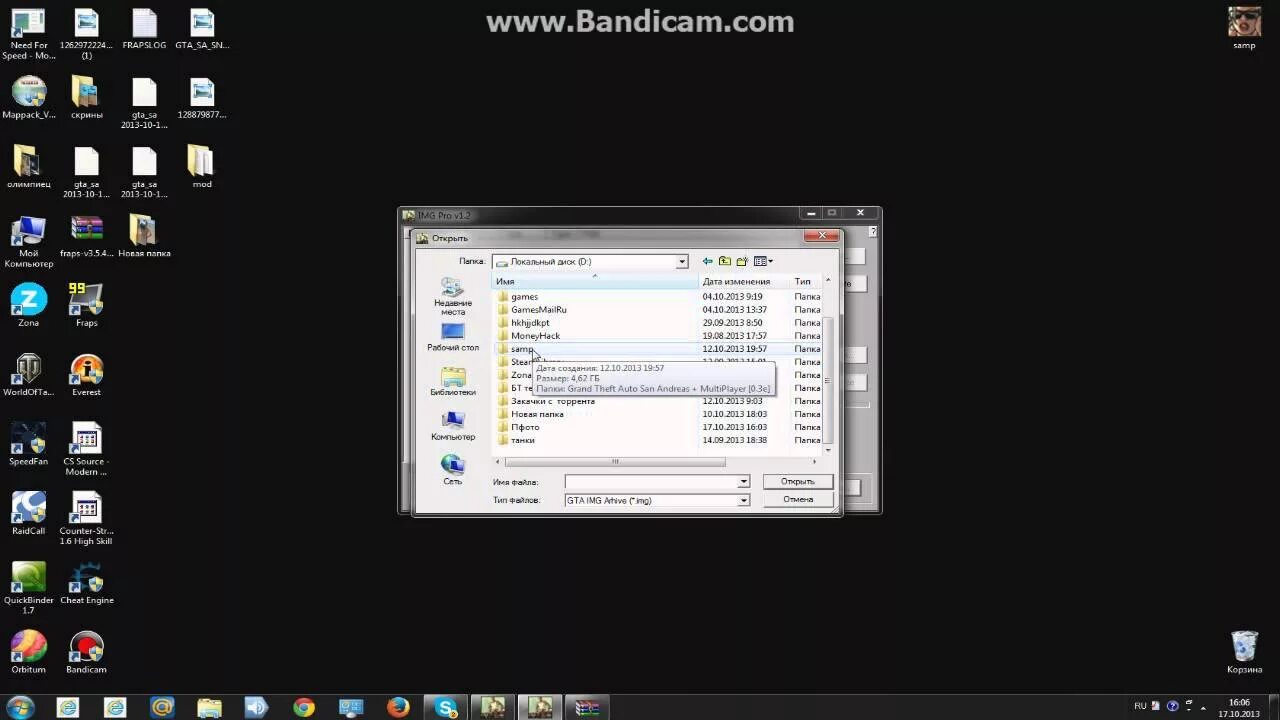Select the SpeedFan desktop shortcut
This screenshot has height=720, width=1280.
pyautogui.click(x=29, y=445)
